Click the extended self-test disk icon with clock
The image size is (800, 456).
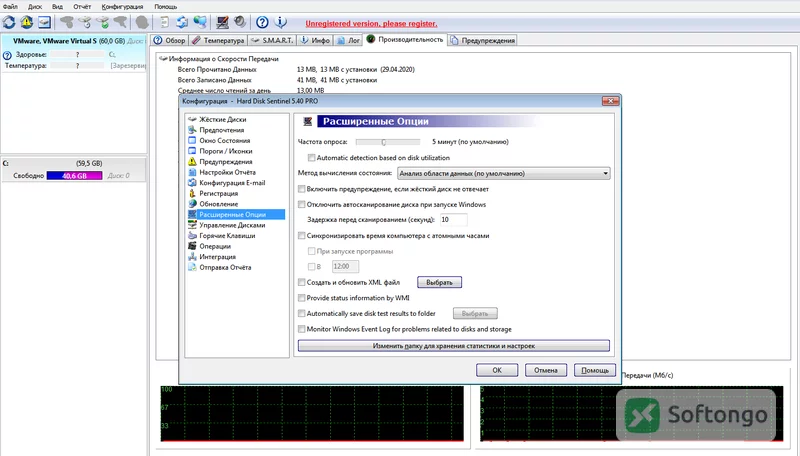(85, 22)
